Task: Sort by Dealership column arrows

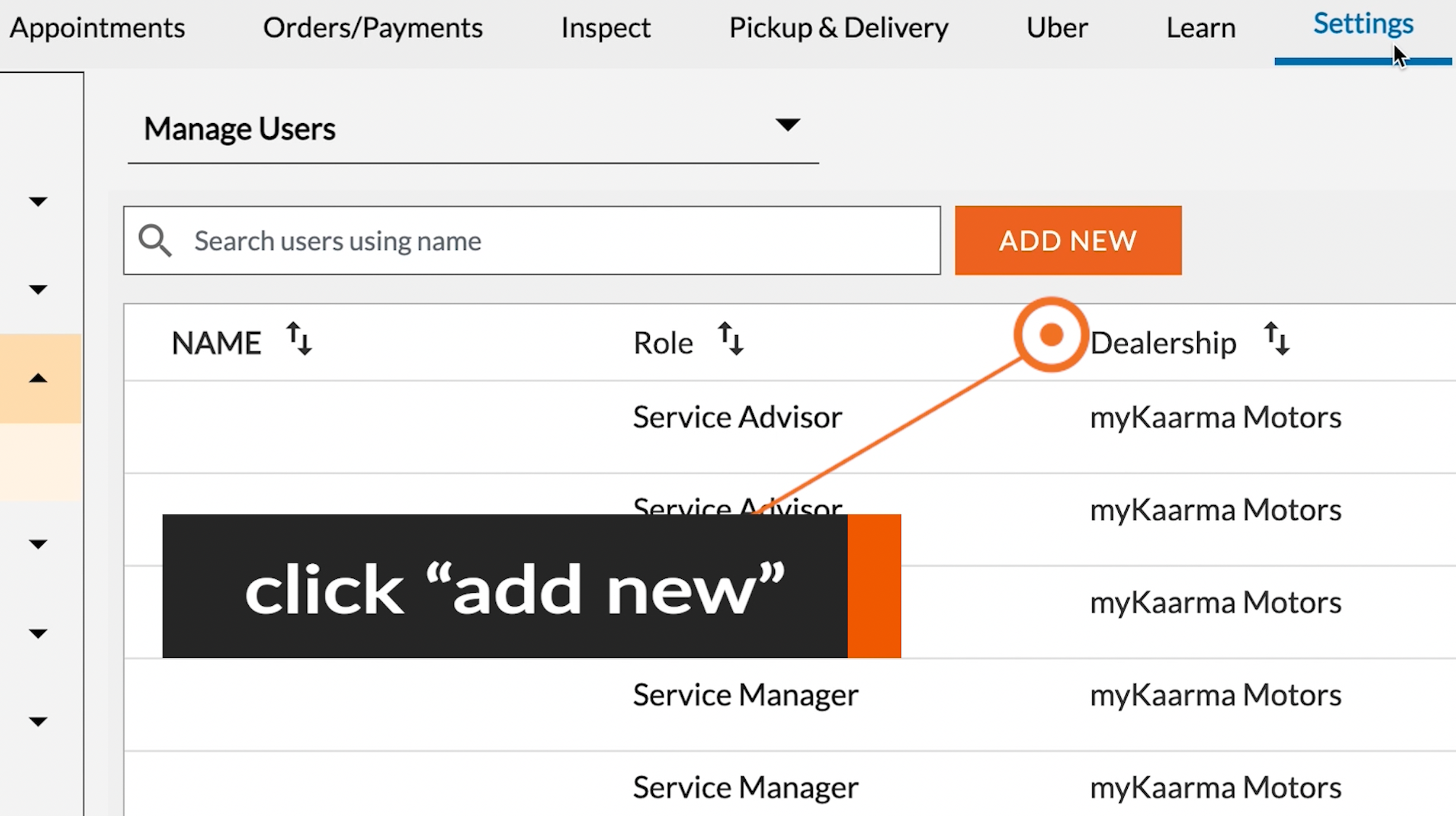Action: [1277, 339]
